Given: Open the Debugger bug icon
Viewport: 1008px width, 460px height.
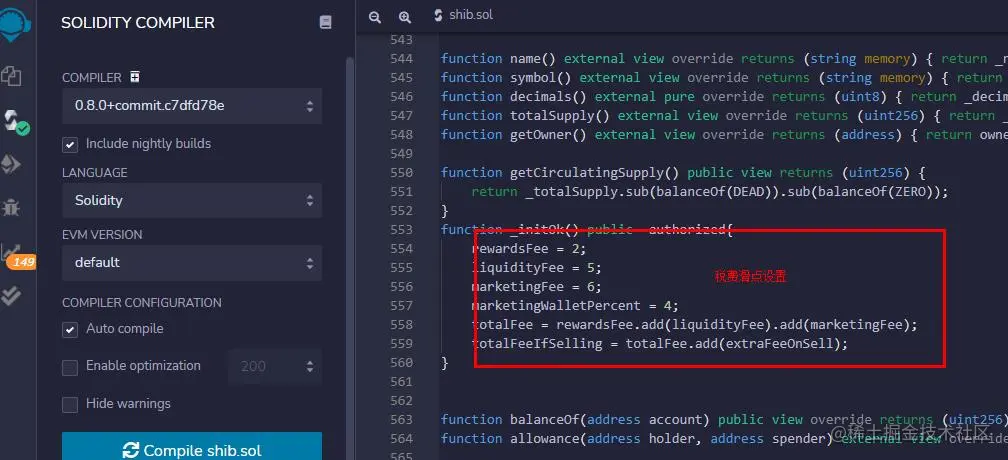Looking at the screenshot, I should pyautogui.click(x=12, y=207).
